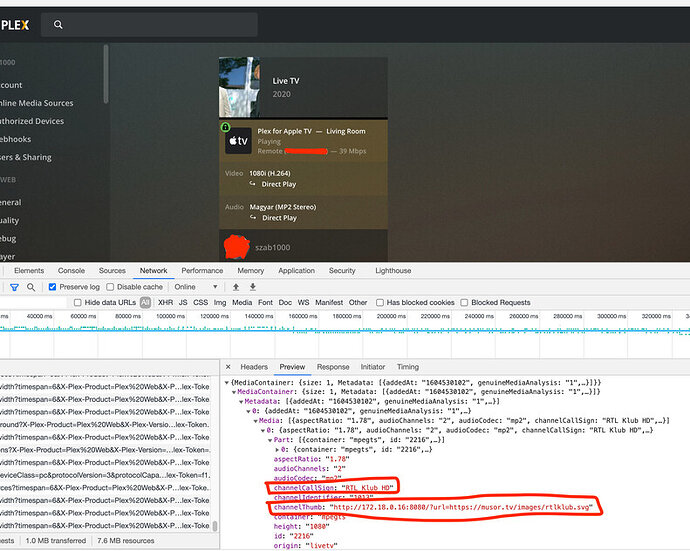Toggle the network filter funnel icon
Screen dimensions: 690x551
pyautogui.click(x=14, y=287)
